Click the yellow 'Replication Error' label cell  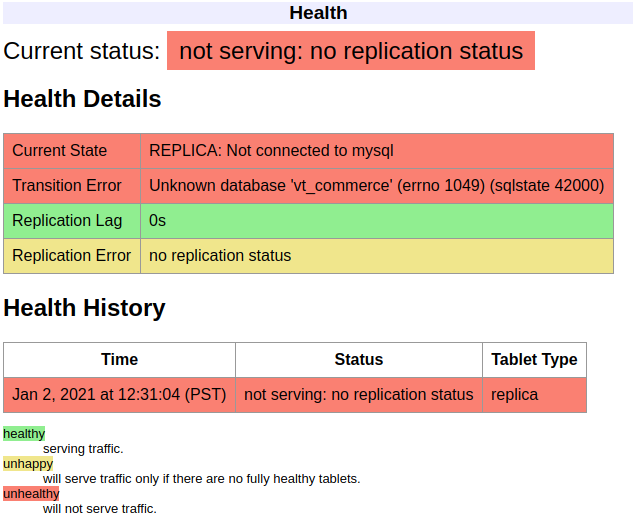pos(71,255)
